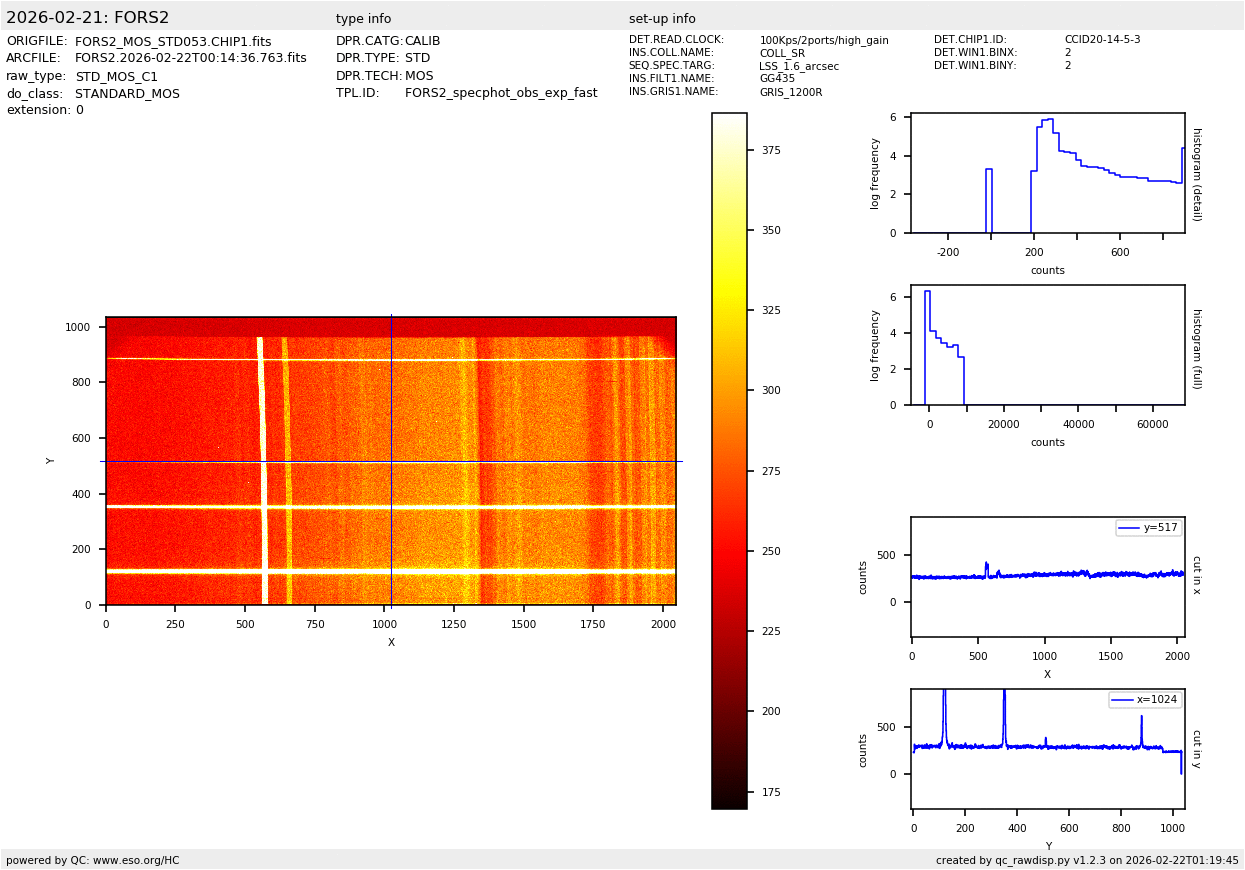
Task: Select the ARCFILE filename text
Action: point(190,59)
